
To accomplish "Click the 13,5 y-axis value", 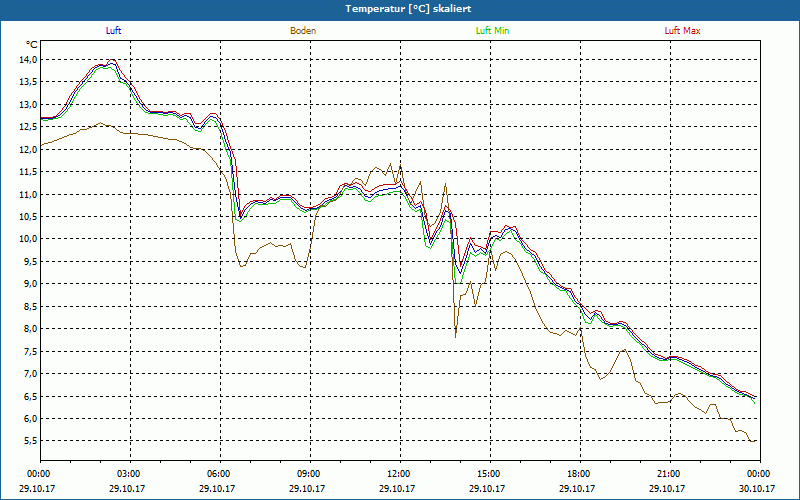I will point(29,82).
